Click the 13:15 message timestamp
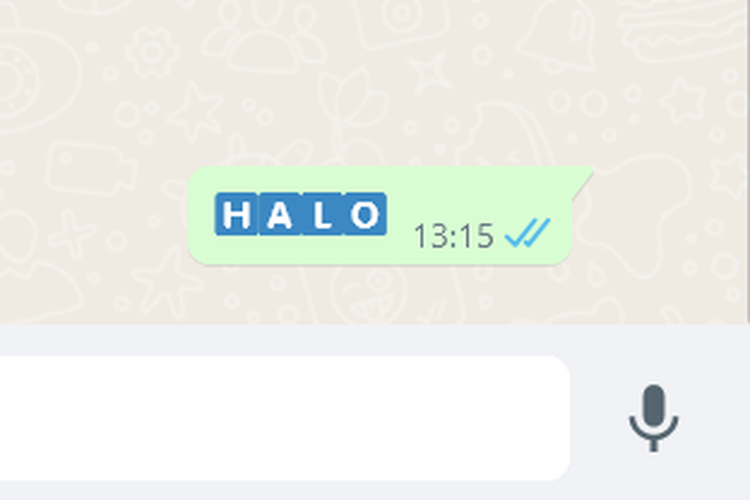Image resolution: width=750 pixels, height=500 pixels. (x=453, y=236)
